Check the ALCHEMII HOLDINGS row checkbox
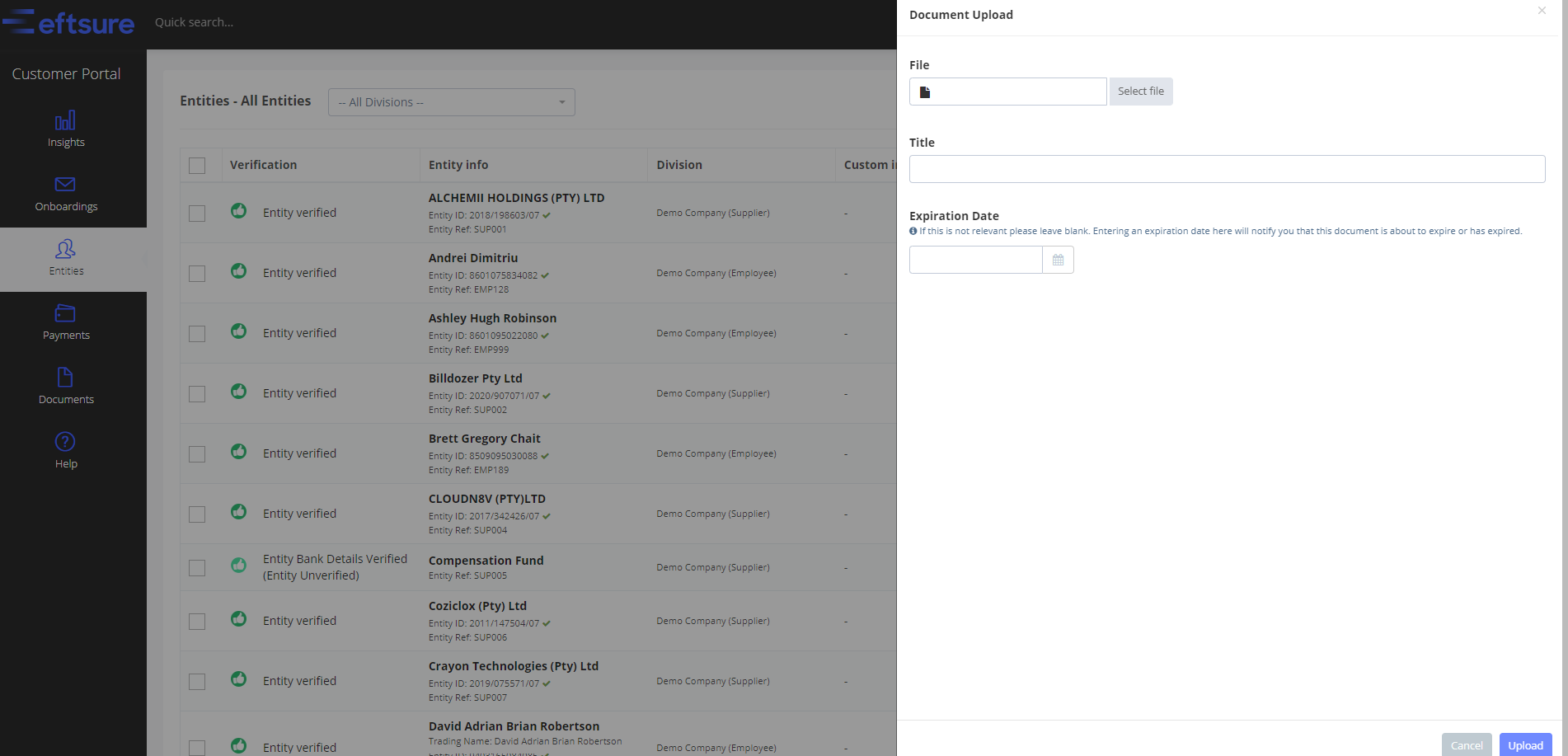The image size is (1568, 756). point(197,214)
